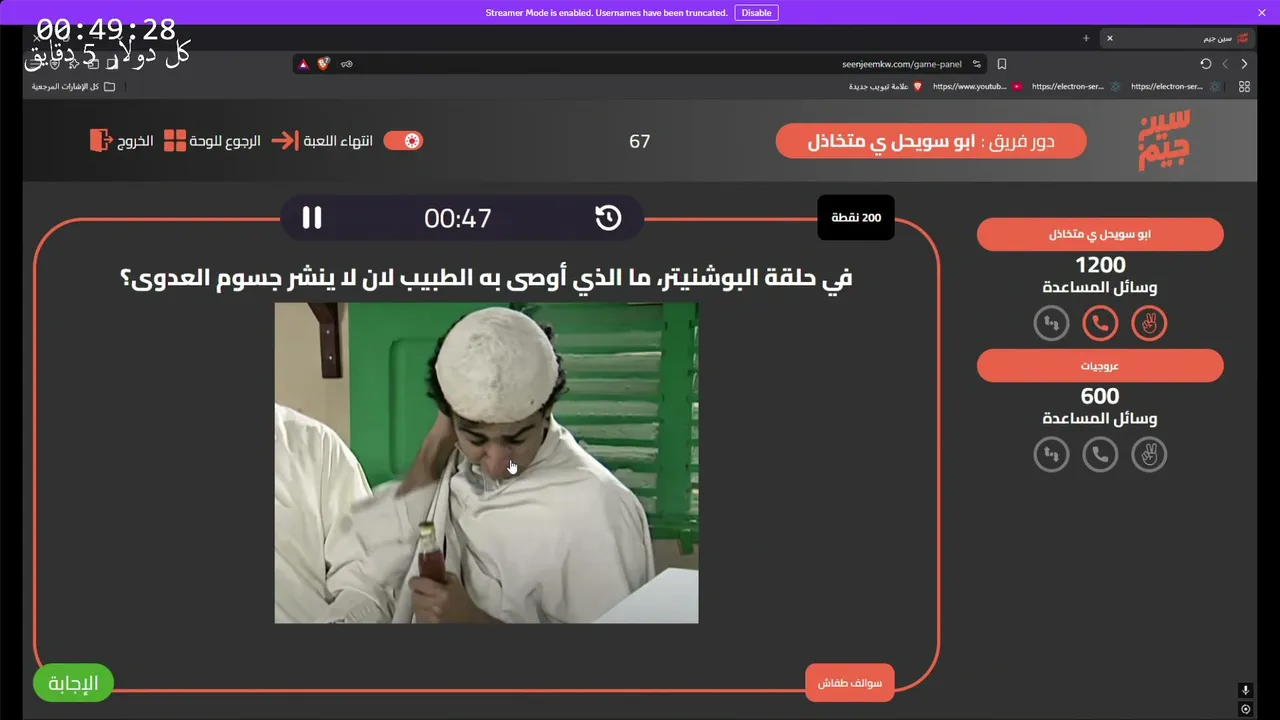The width and height of the screenshot is (1280, 720).
Task: Select the الخروج link
Action: (x=135, y=141)
